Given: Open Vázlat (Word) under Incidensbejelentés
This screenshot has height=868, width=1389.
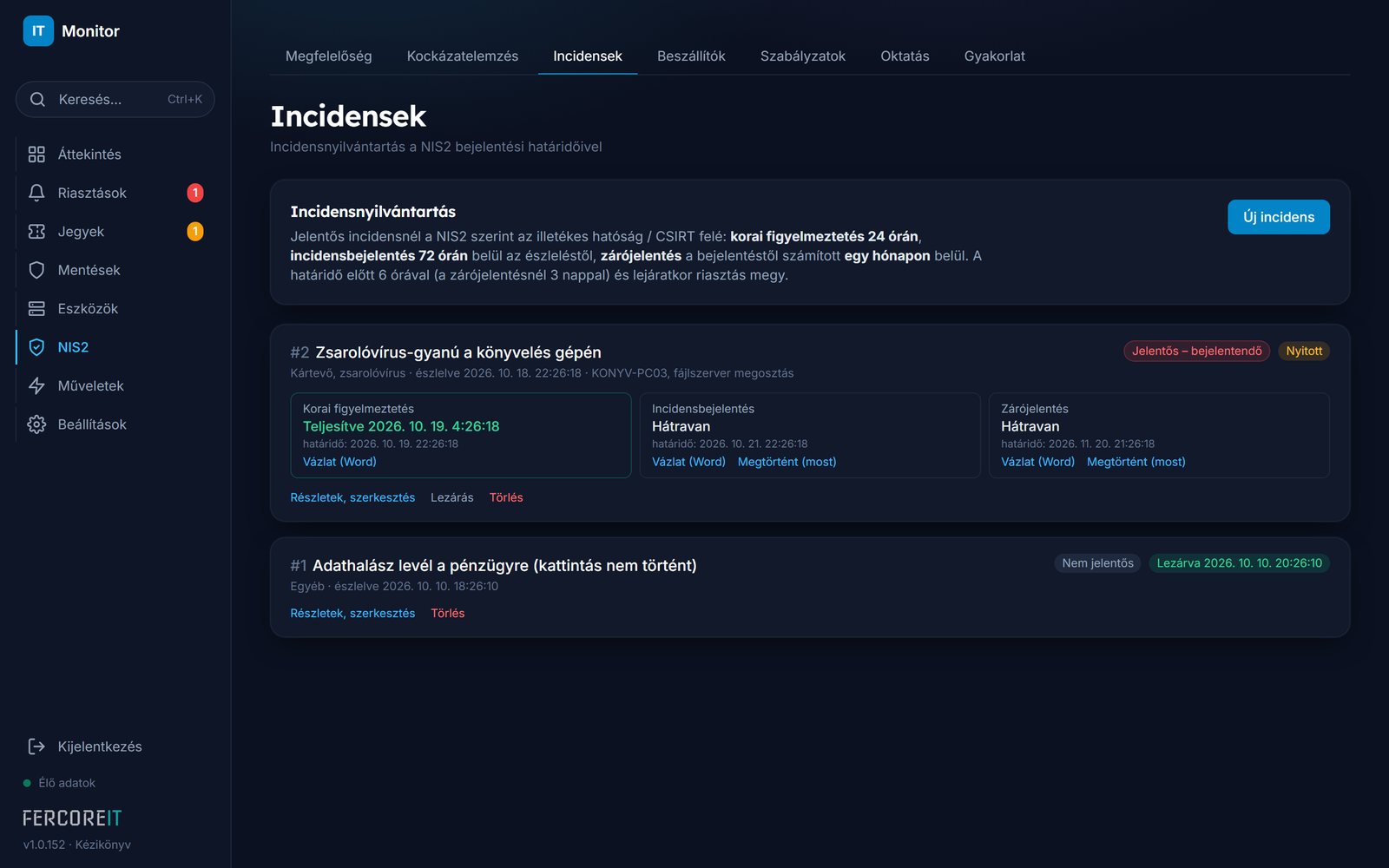Looking at the screenshot, I should 688,462.
